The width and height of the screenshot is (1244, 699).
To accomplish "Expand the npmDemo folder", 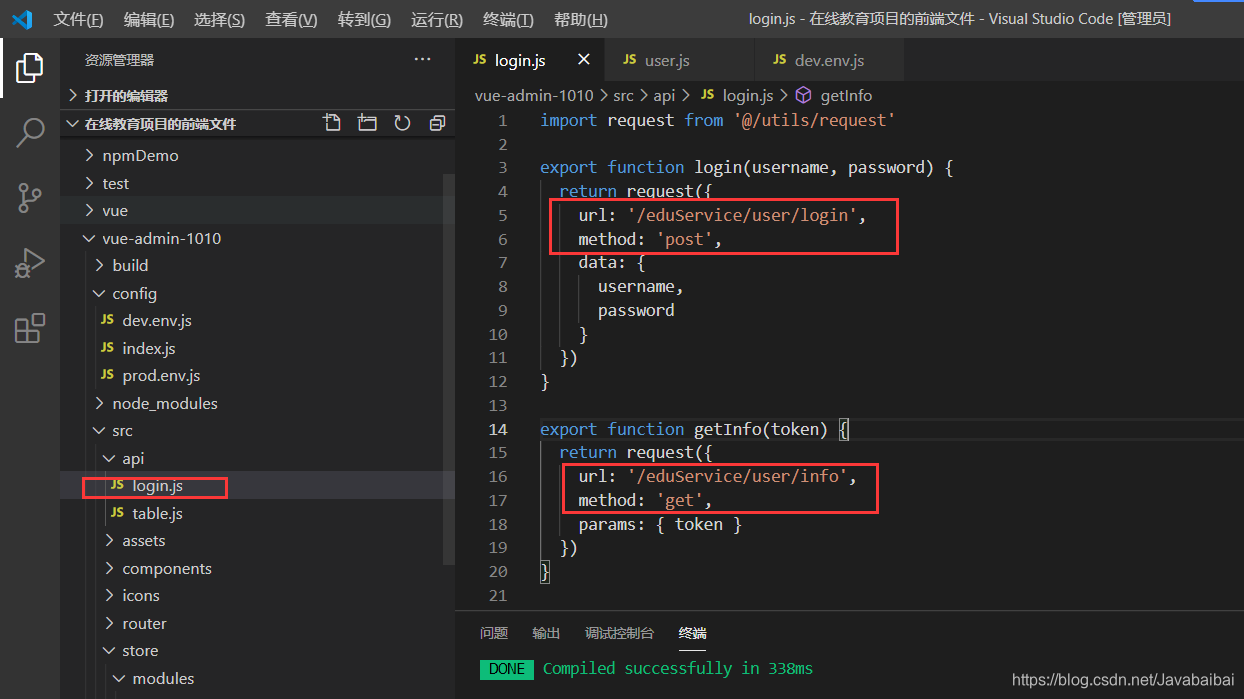I will (89, 155).
